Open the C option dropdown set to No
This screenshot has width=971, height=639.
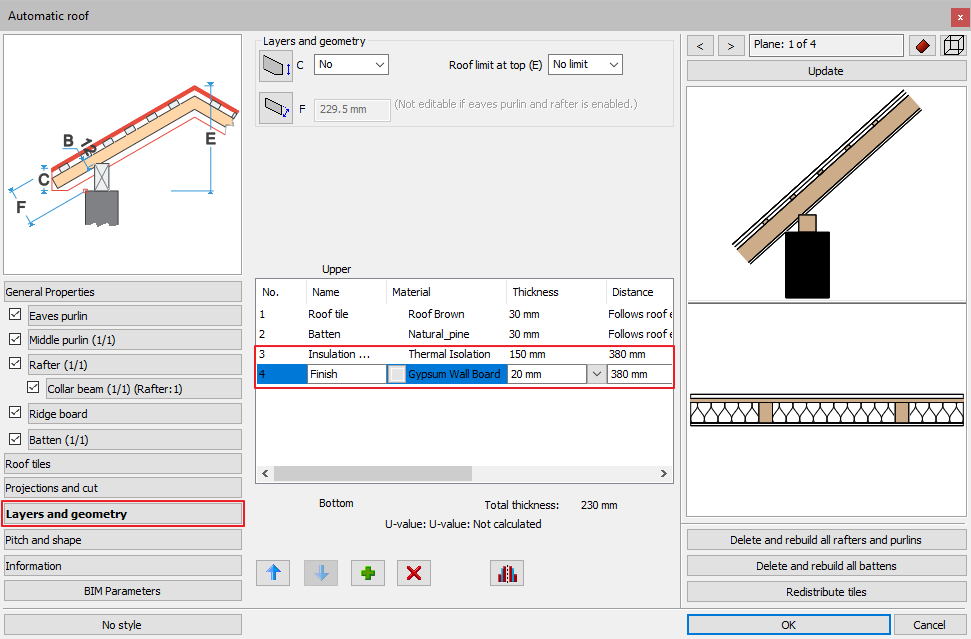351,65
